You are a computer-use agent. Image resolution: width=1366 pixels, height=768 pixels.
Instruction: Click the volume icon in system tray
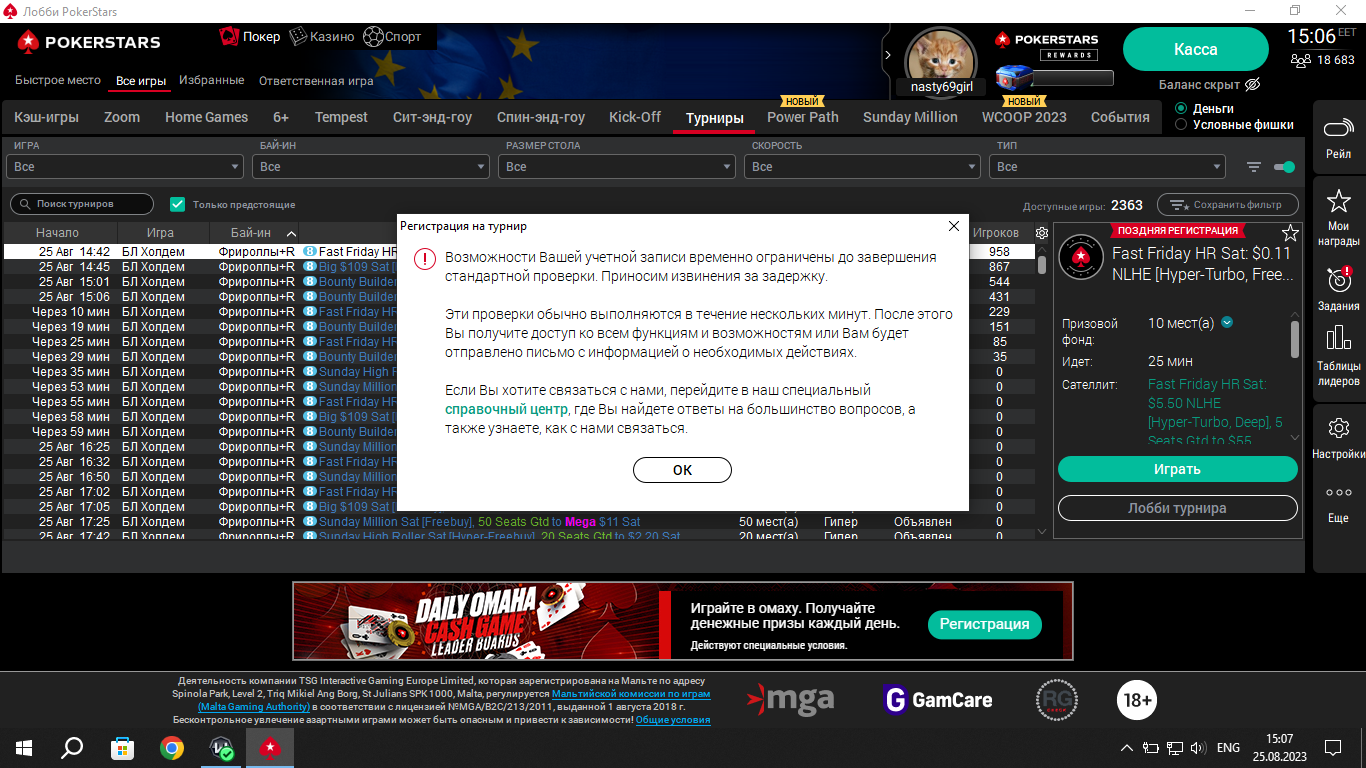pos(1199,747)
